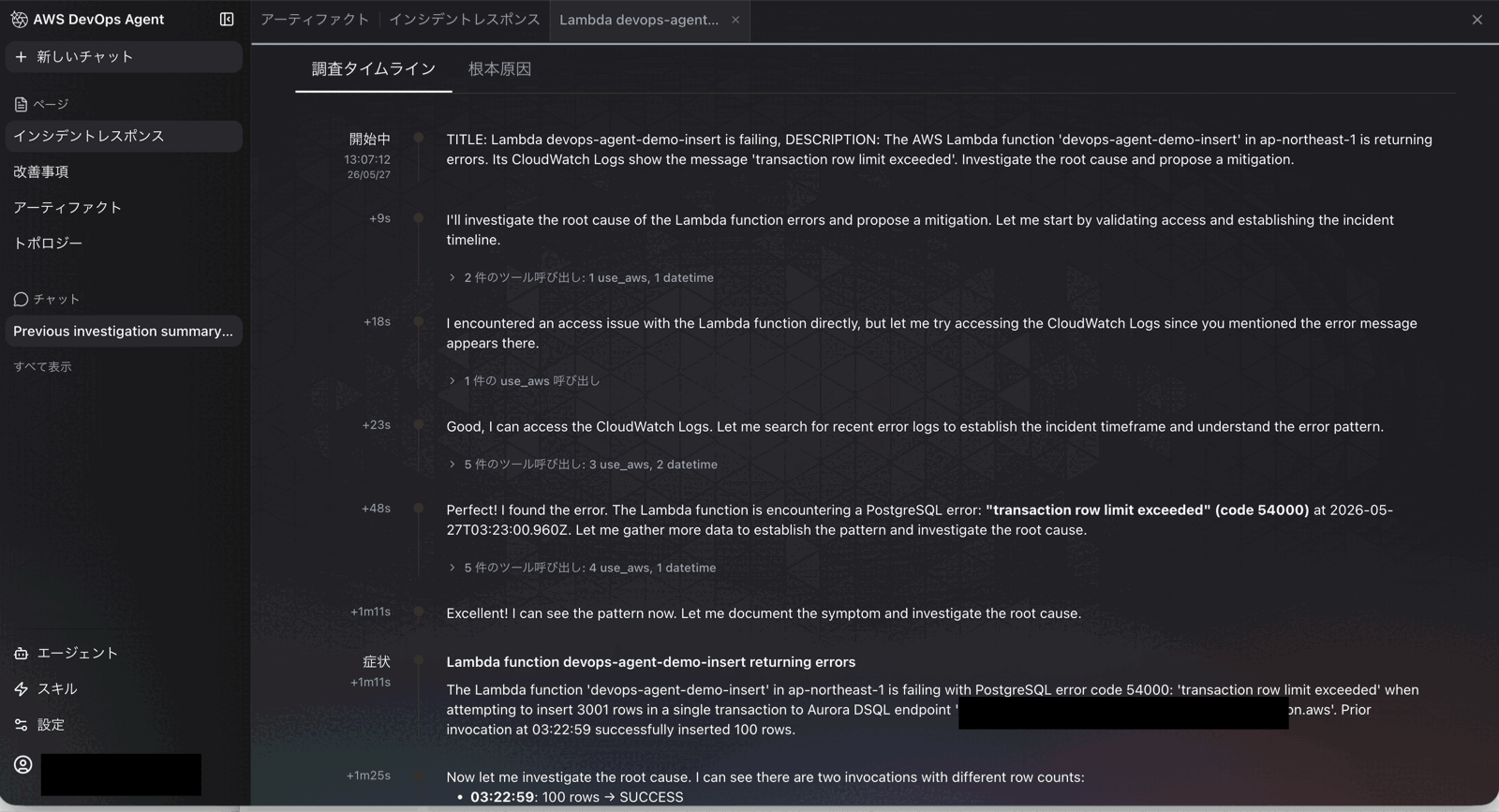Select the 調査タイムライン tab
The image size is (1499, 812).
point(374,69)
